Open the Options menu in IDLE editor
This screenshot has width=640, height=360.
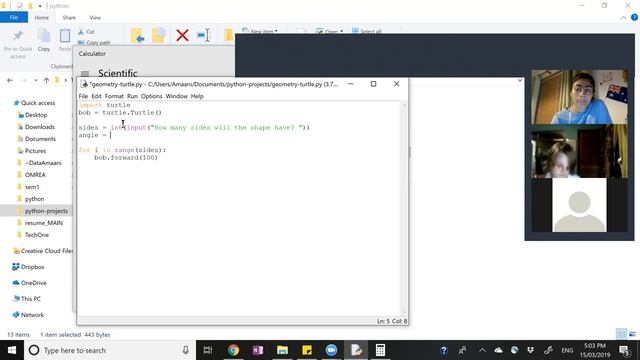(x=151, y=96)
